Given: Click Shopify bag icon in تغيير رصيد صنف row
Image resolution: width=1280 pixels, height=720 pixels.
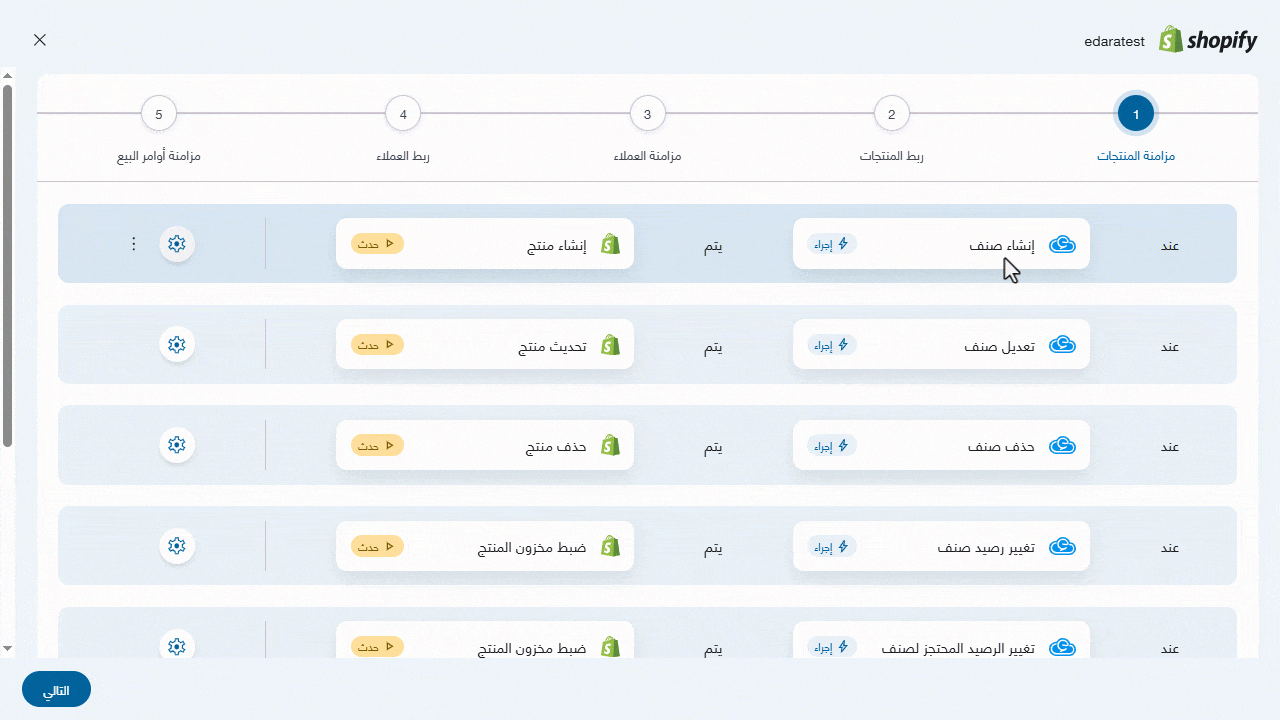Looking at the screenshot, I should (x=610, y=547).
